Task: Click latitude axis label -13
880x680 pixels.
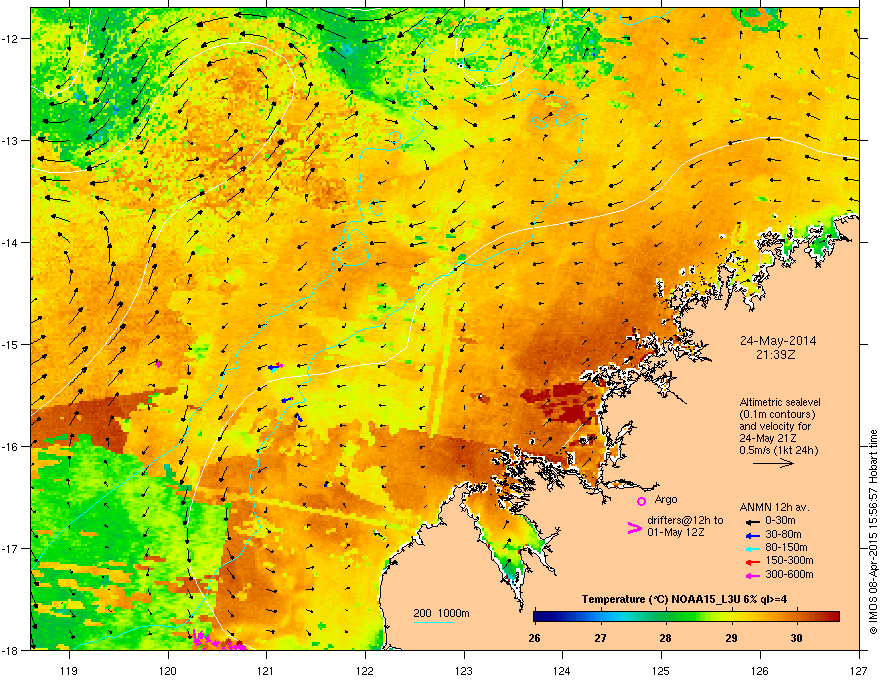Action: (10, 140)
